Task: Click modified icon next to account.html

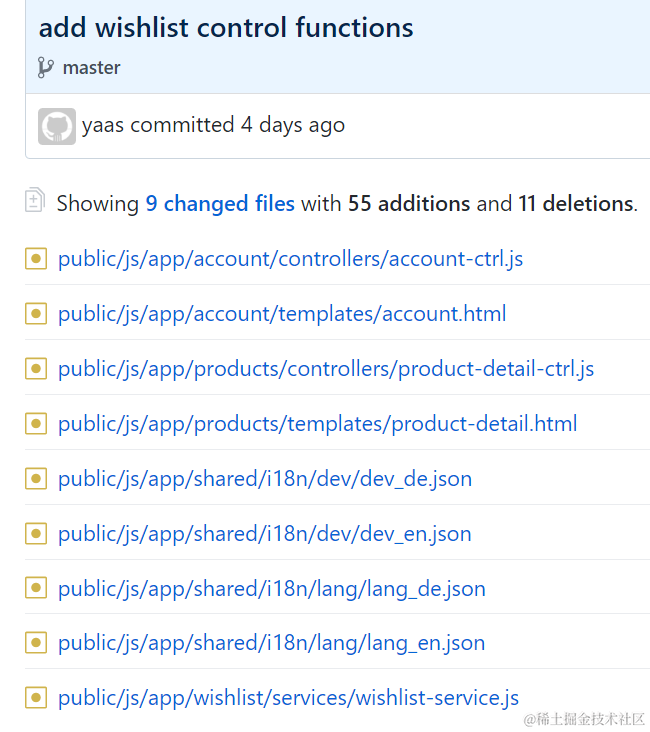Action: coord(36,314)
